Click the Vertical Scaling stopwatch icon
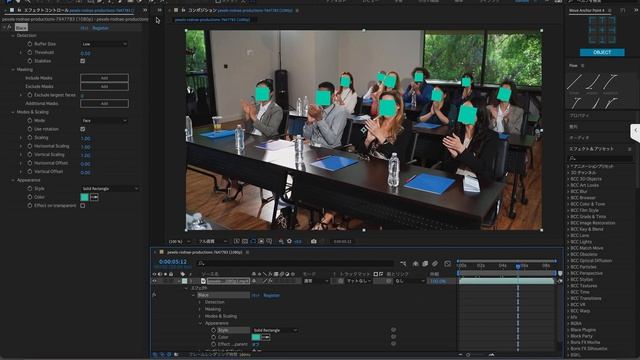This screenshot has width=640, height=360. click(x=30, y=154)
